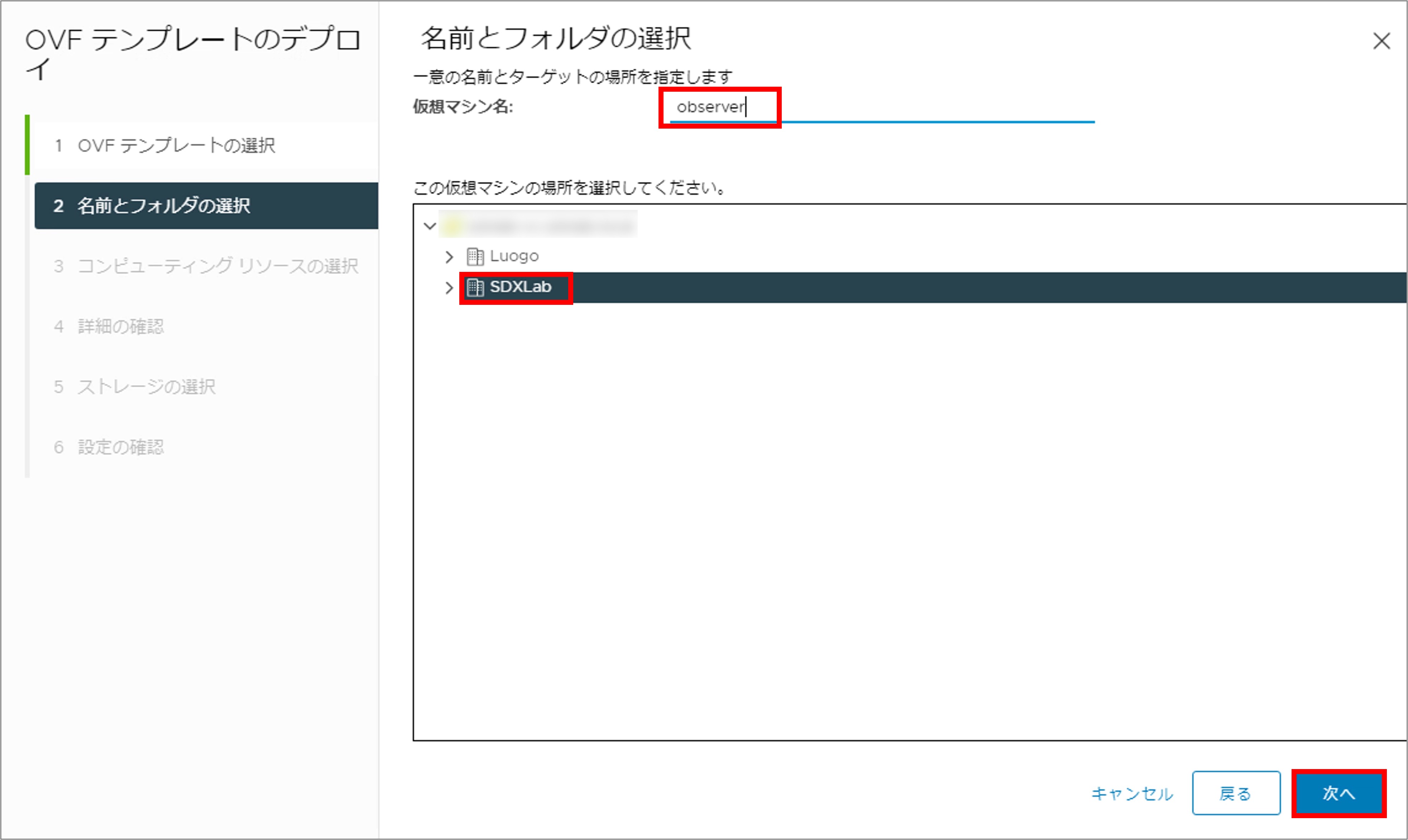Expand the SDXLab datacenter node
Image resolution: width=1408 pixels, height=840 pixels.
(x=449, y=288)
